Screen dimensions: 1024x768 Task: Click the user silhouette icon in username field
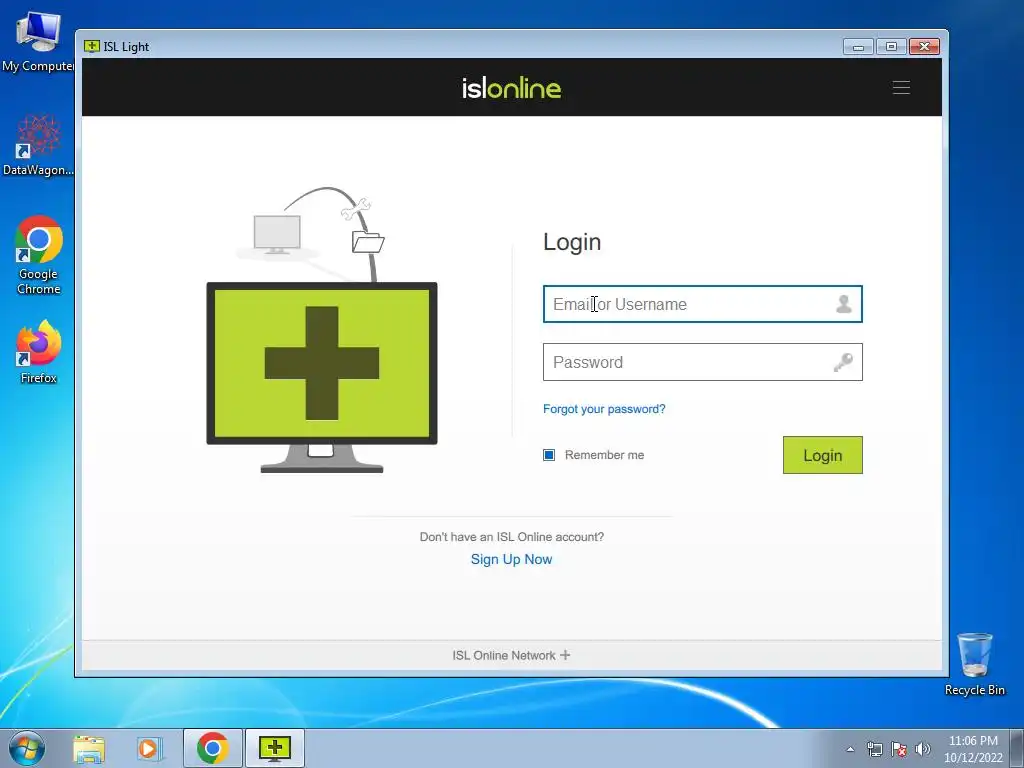(844, 304)
